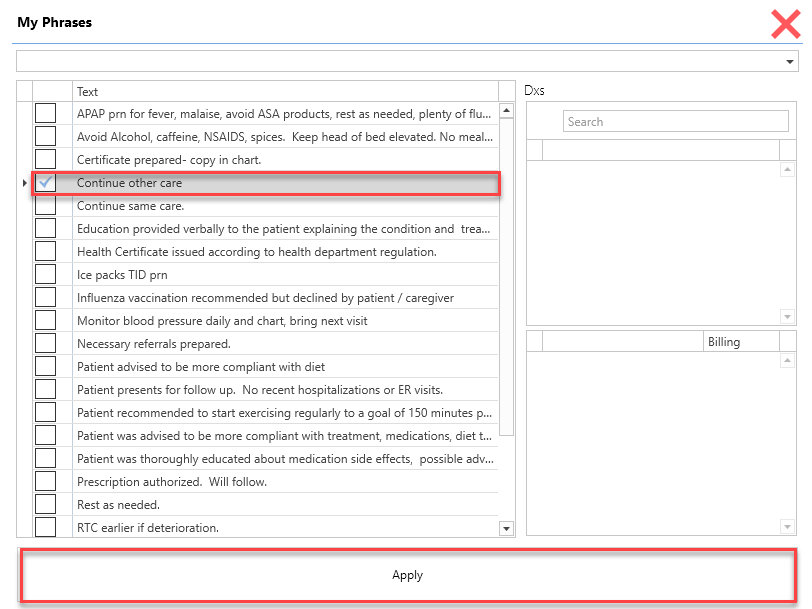The width and height of the screenshot is (812, 609).
Task: Click the phrase list scrollbar thumb
Action: [x=506, y=277]
